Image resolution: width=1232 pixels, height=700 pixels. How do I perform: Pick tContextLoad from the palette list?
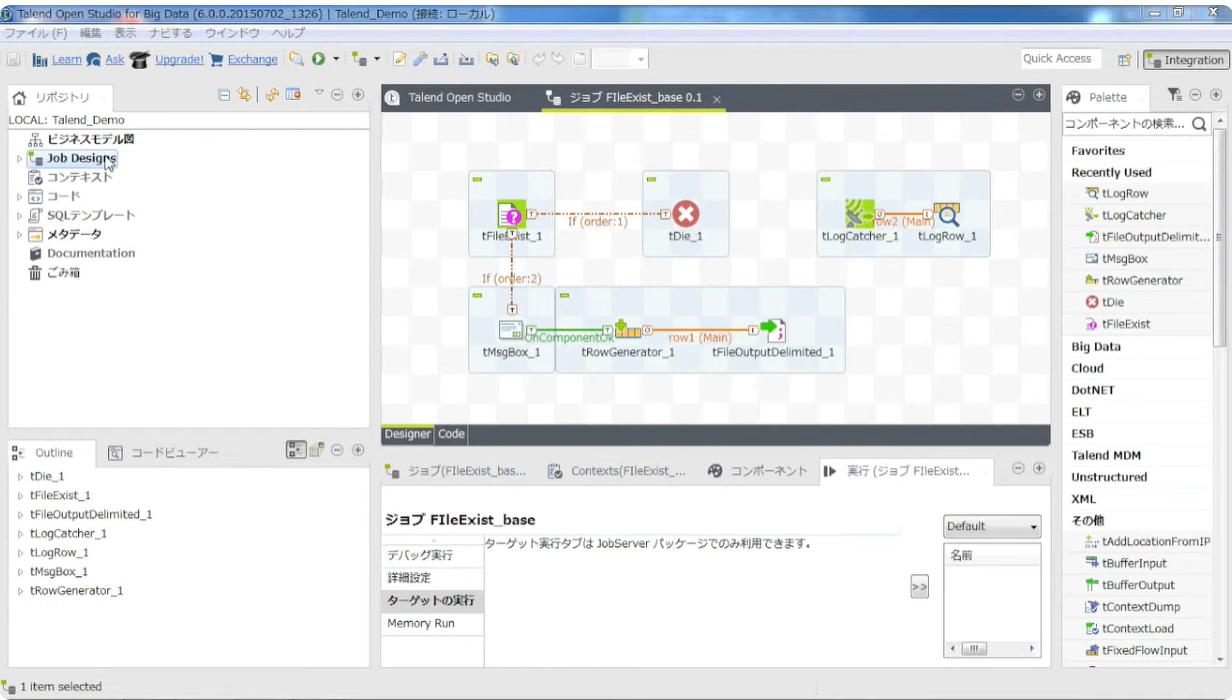pyautogui.click(x=1130, y=629)
